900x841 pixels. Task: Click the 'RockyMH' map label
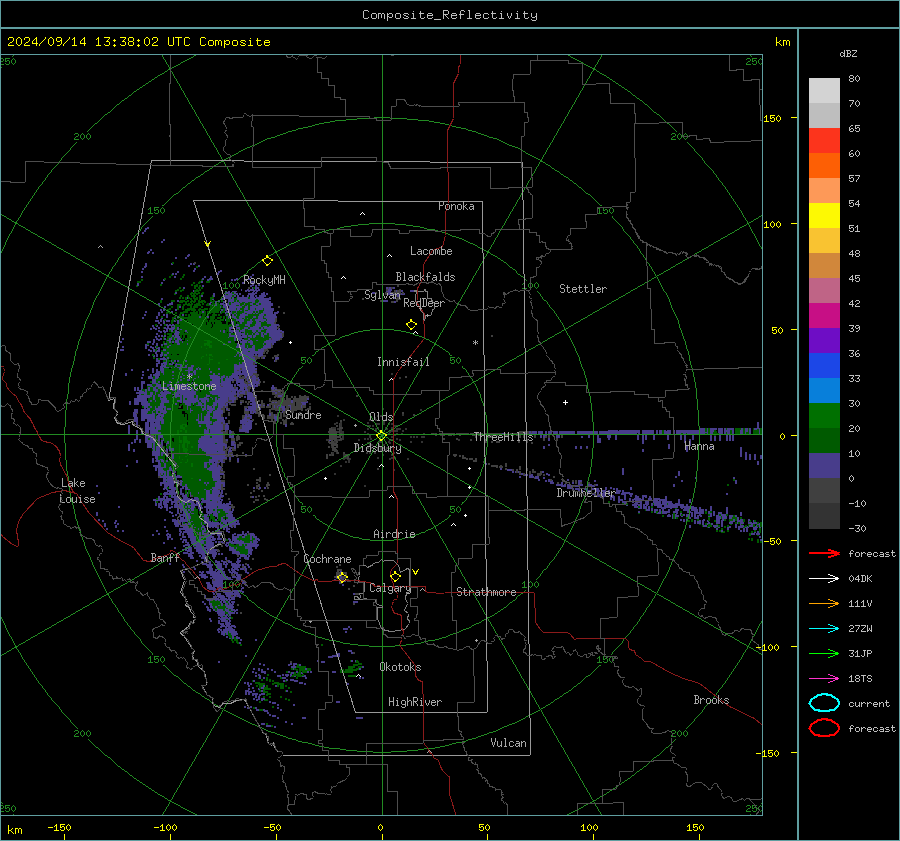264,280
